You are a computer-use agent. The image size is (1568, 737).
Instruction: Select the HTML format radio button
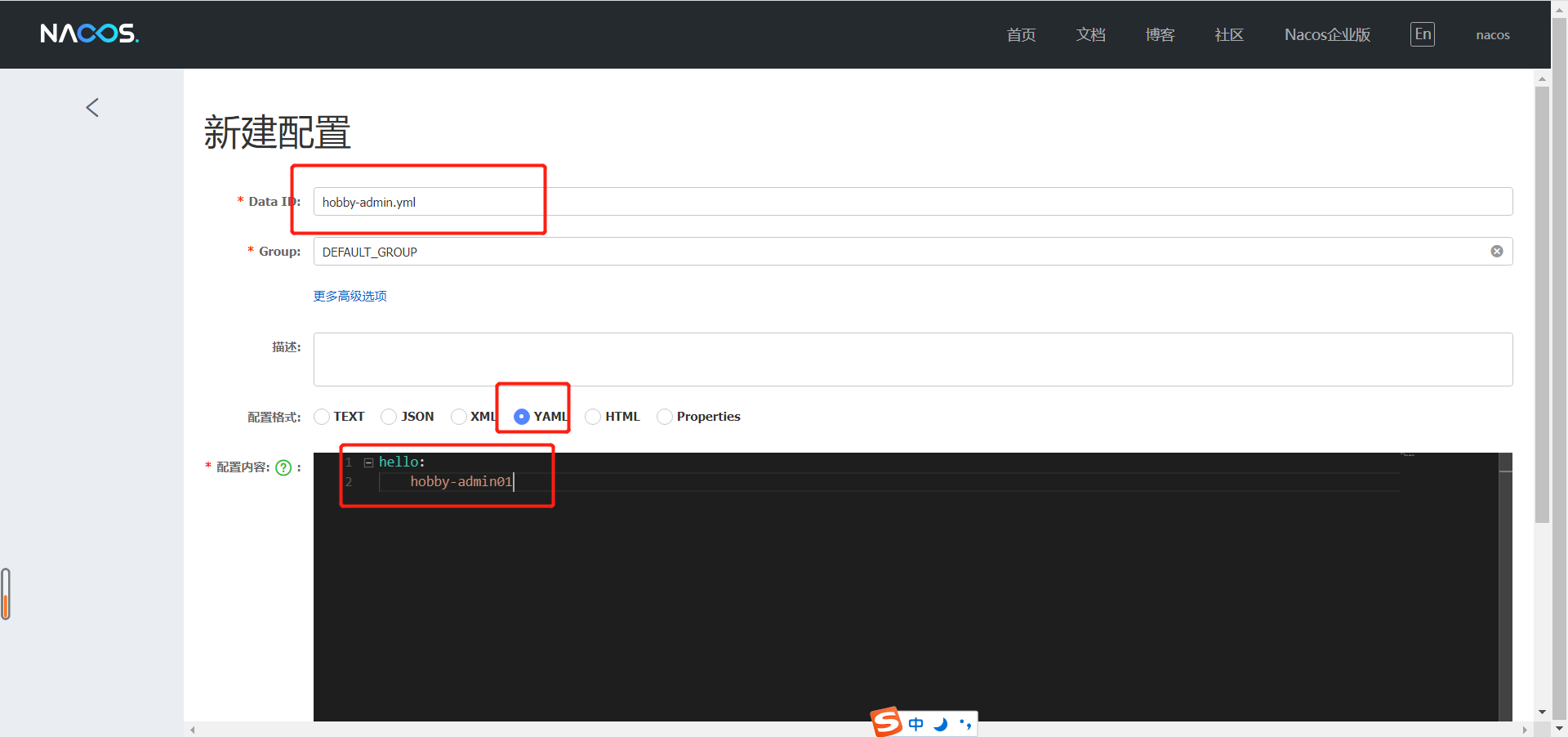[x=593, y=417]
